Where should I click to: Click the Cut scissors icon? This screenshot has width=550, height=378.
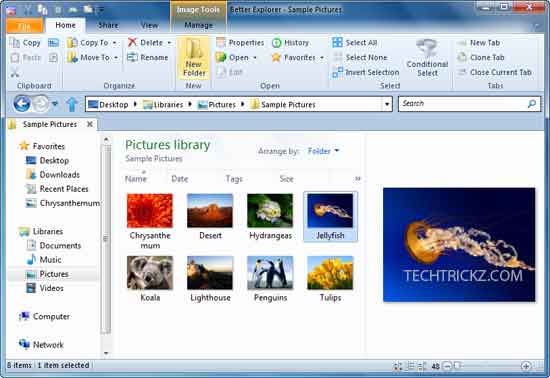pos(15,73)
